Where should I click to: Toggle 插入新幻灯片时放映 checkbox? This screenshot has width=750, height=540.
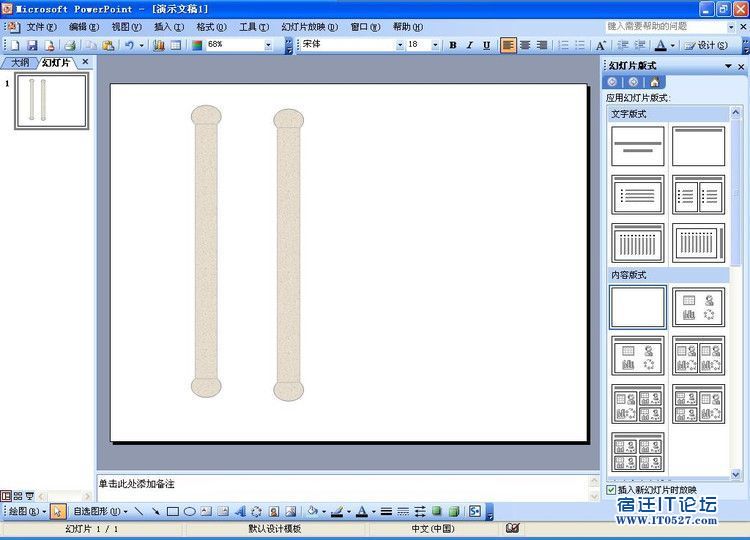pyautogui.click(x=611, y=490)
